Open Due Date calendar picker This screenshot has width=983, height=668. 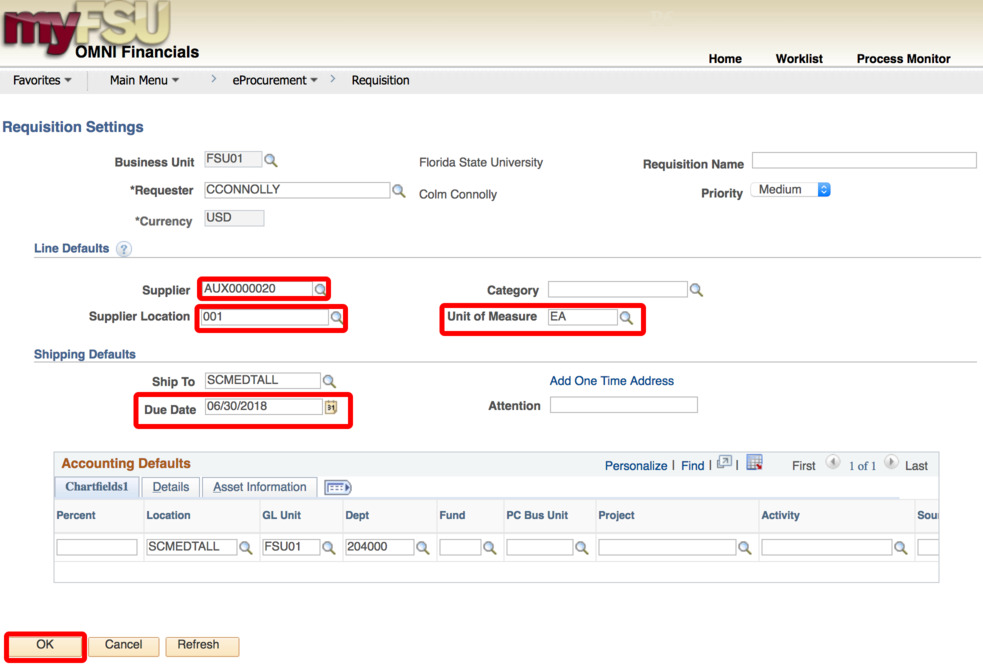(x=331, y=407)
